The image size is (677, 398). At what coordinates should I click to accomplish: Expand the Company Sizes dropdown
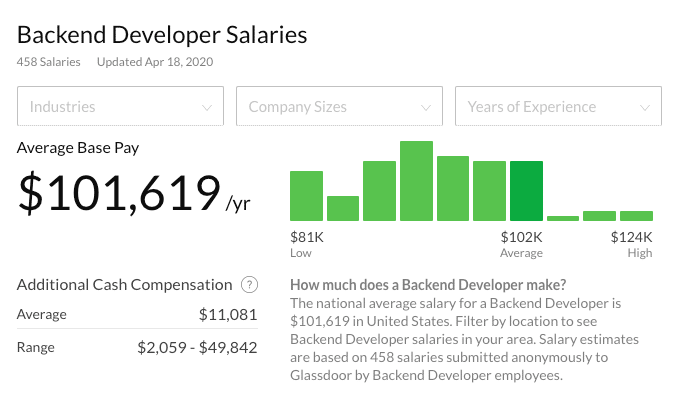339,106
